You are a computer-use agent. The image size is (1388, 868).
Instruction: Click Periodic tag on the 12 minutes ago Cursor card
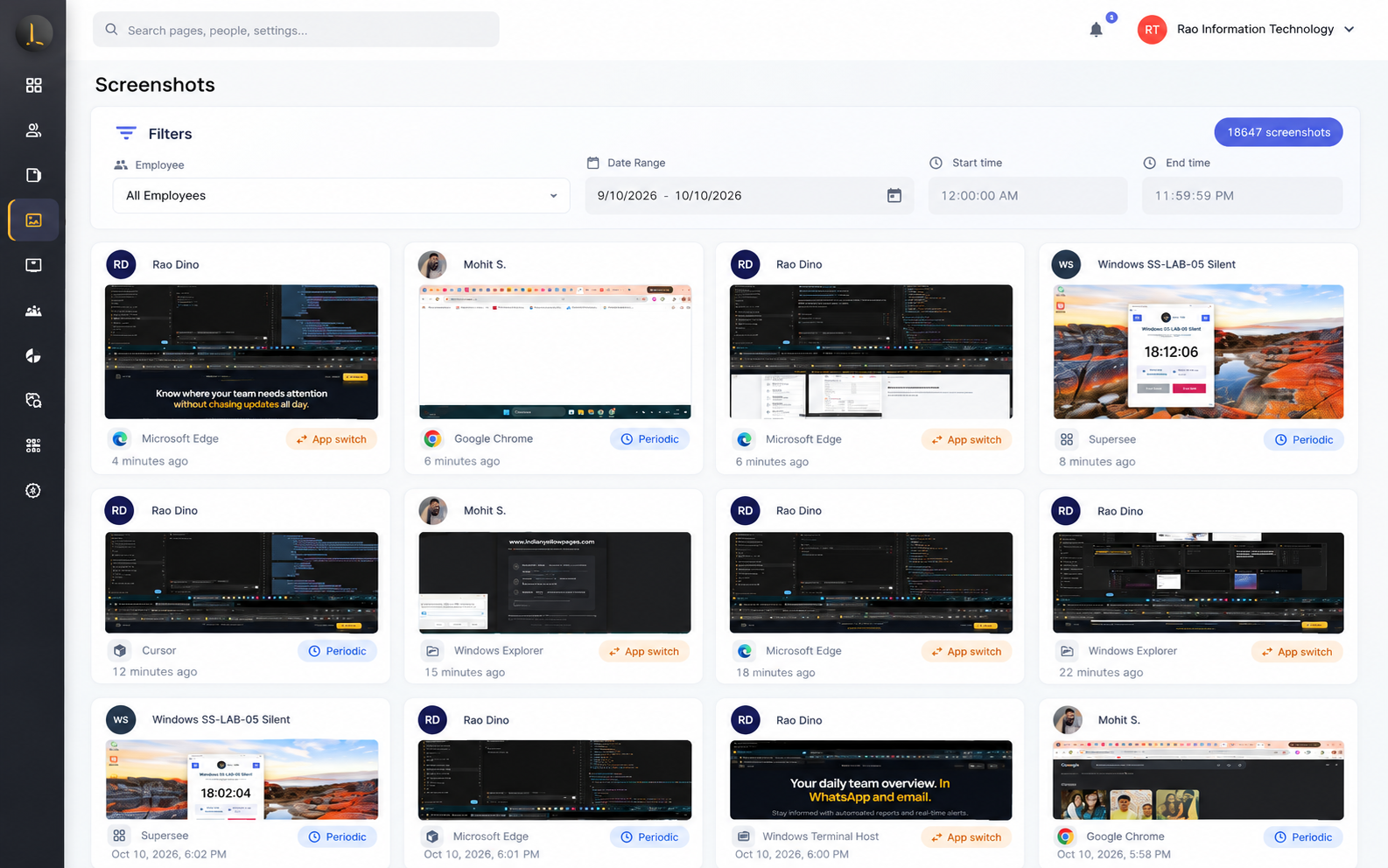click(338, 651)
